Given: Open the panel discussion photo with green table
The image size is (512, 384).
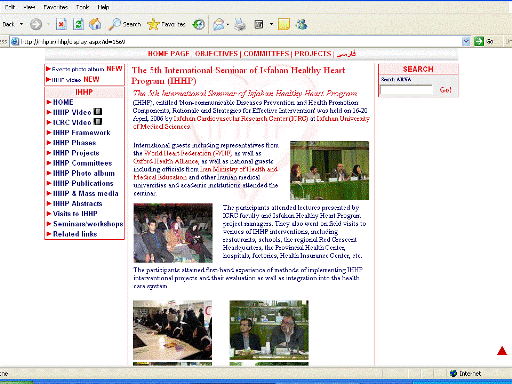Looking at the screenshot, I should [329, 170].
